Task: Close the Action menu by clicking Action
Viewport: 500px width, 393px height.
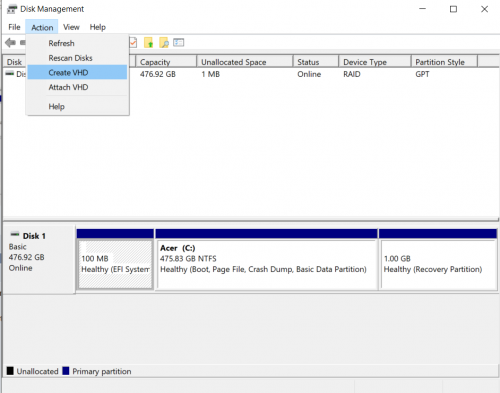Action: [x=42, y=27]
